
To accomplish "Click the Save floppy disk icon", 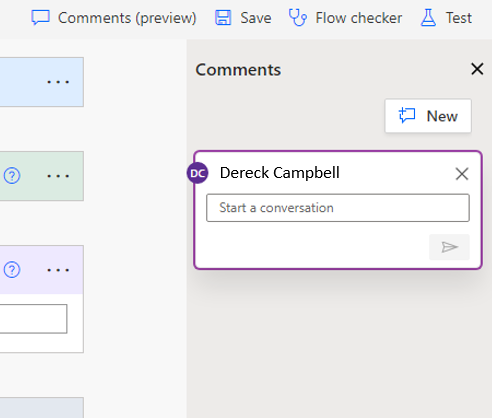I will tap(223, 18).
